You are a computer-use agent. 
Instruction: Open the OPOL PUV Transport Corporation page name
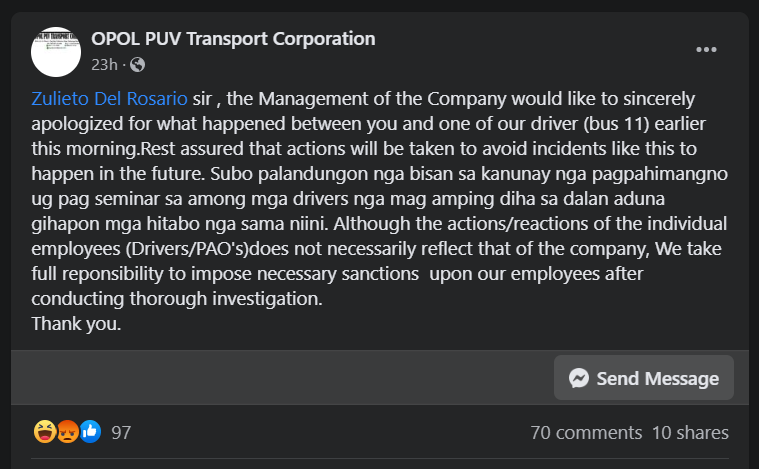(233, 39)
